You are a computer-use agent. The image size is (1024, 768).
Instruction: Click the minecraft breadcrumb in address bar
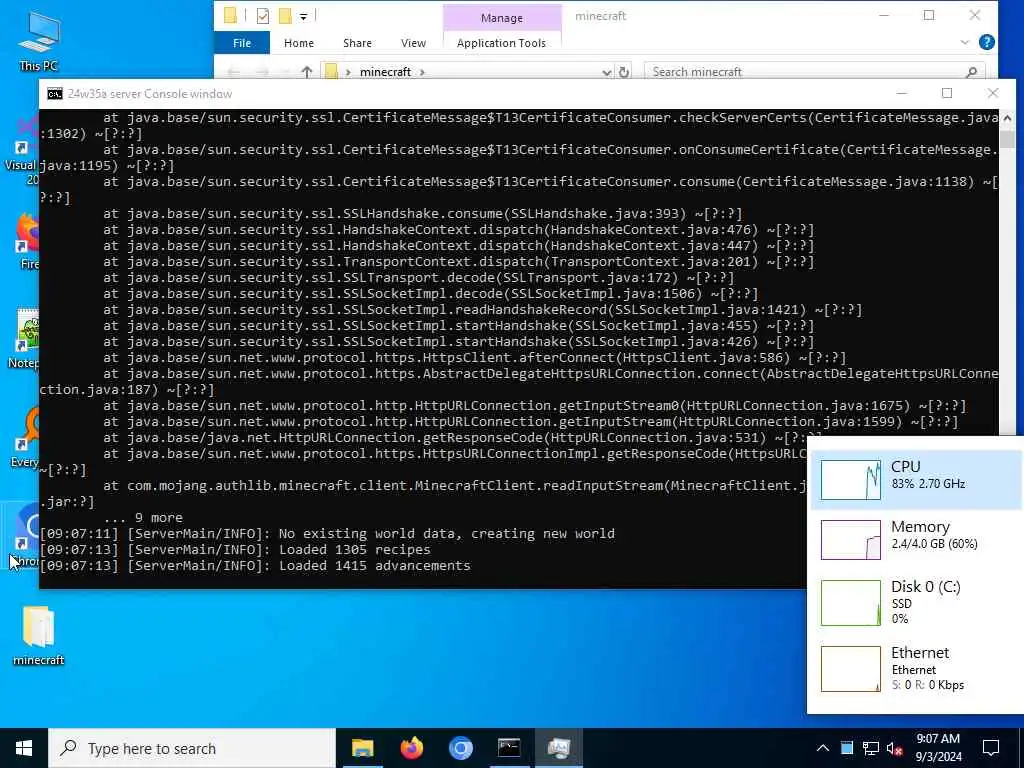click(x=385, y=72)
